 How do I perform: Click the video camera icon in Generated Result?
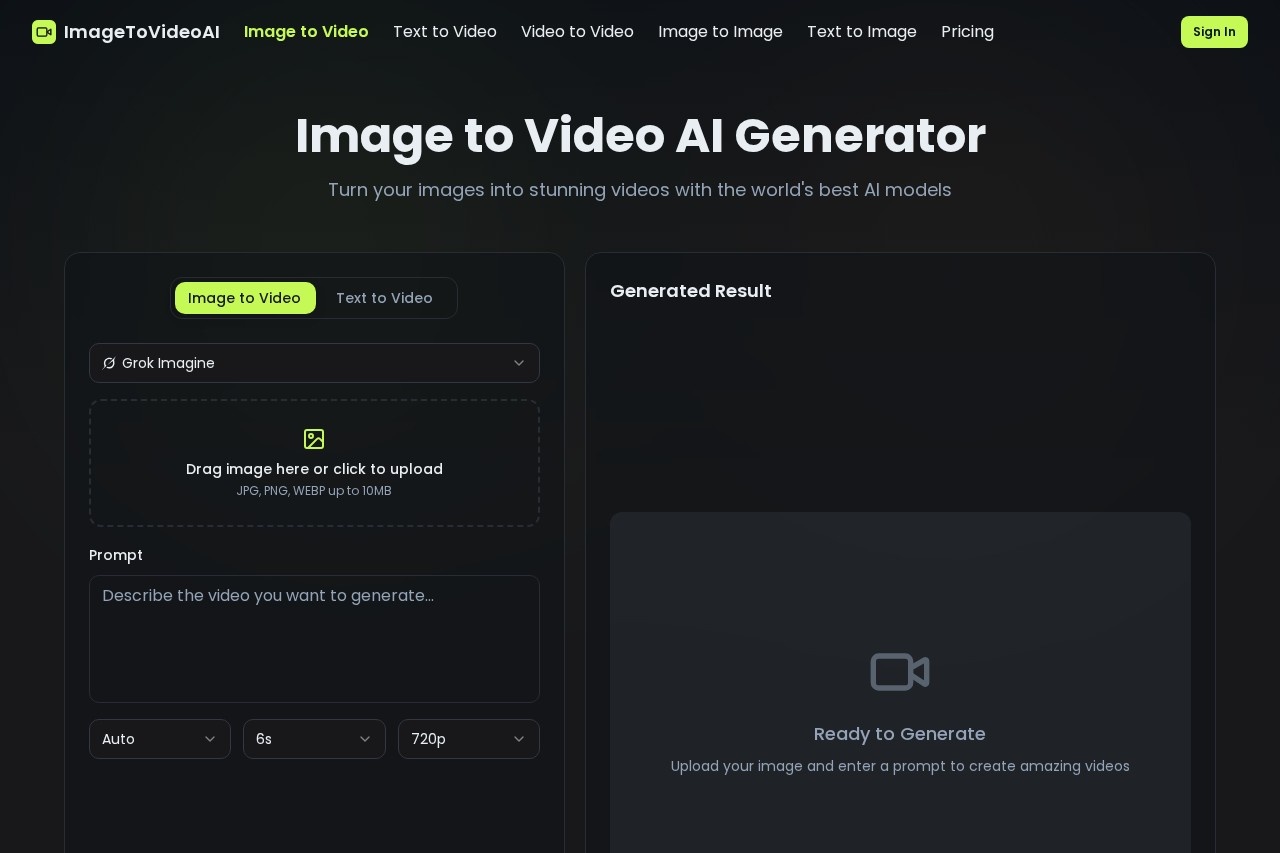pyautogui.click(x=899, y=672)
